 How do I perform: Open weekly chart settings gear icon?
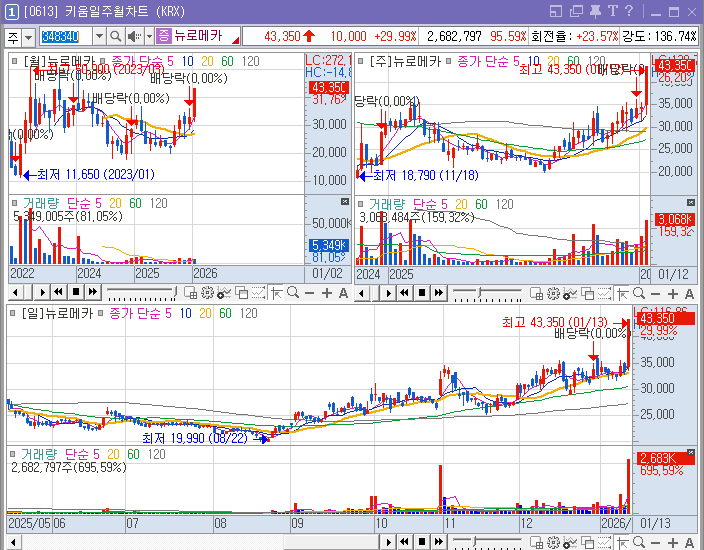tap(553, 294)
